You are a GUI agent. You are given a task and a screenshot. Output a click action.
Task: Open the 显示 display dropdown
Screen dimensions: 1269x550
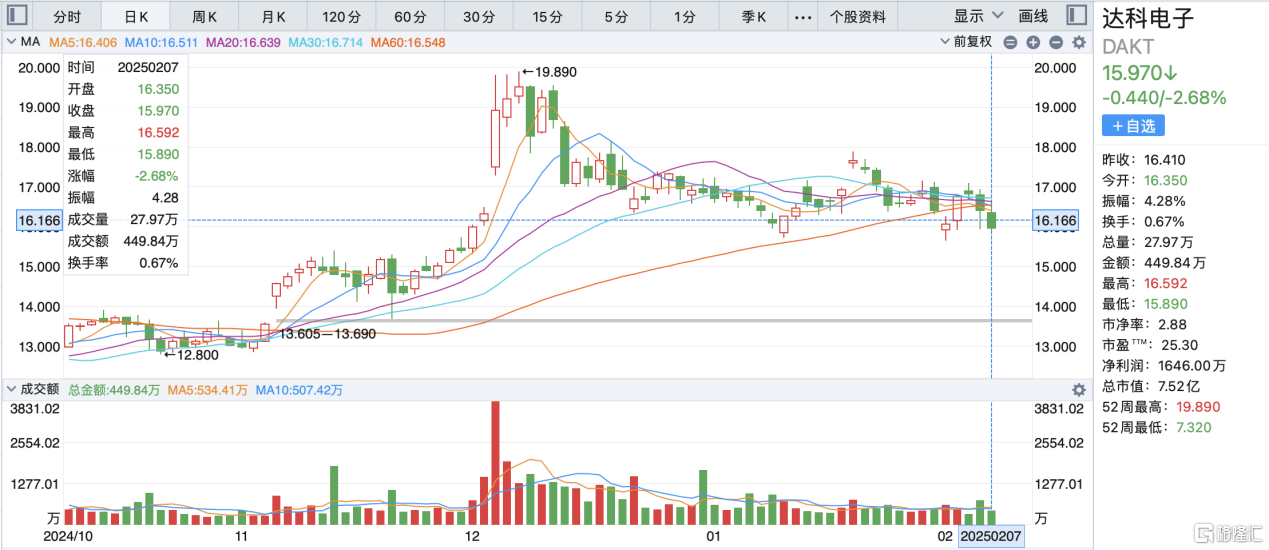(x=978, y=16)
